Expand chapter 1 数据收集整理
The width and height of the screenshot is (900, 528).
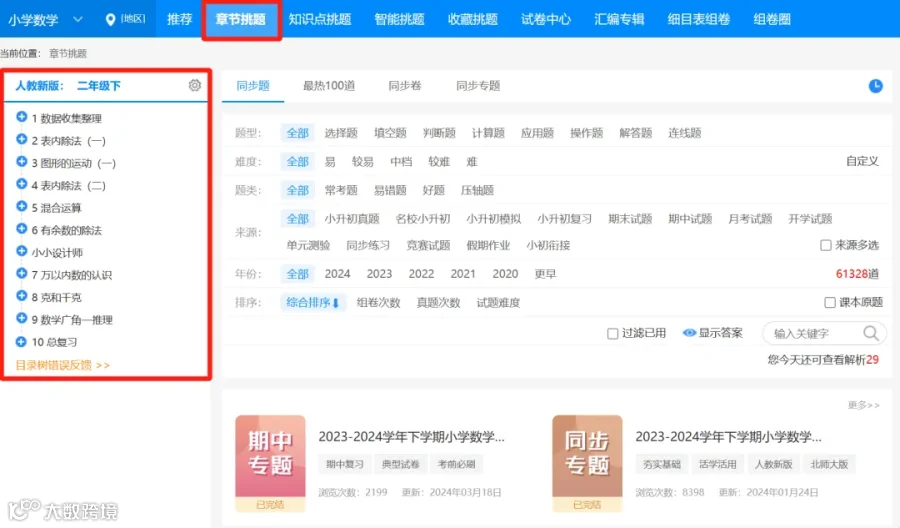(22, 117)
